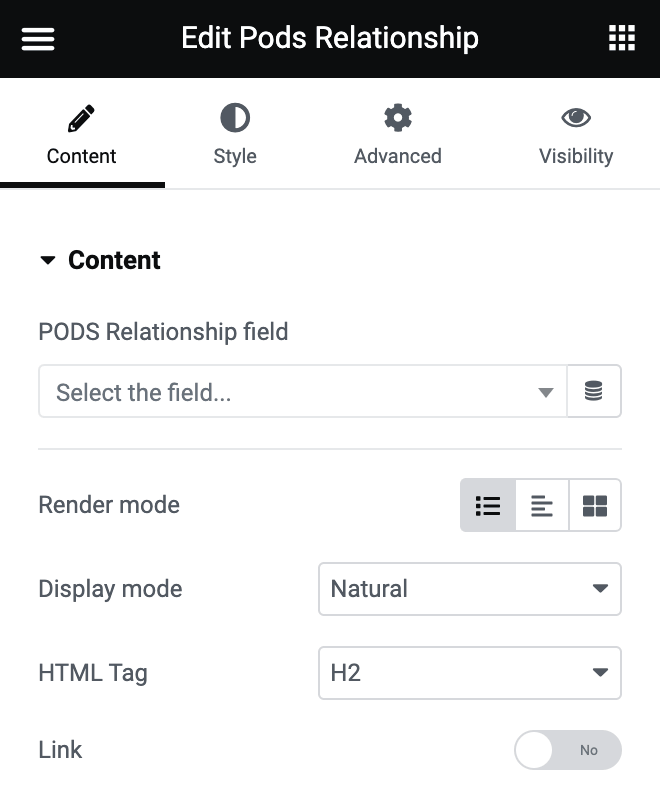Open the HTML Tag dropdown
Image resolution: width=660 pixels, height=802 pixels.
[x=470, y=673]
